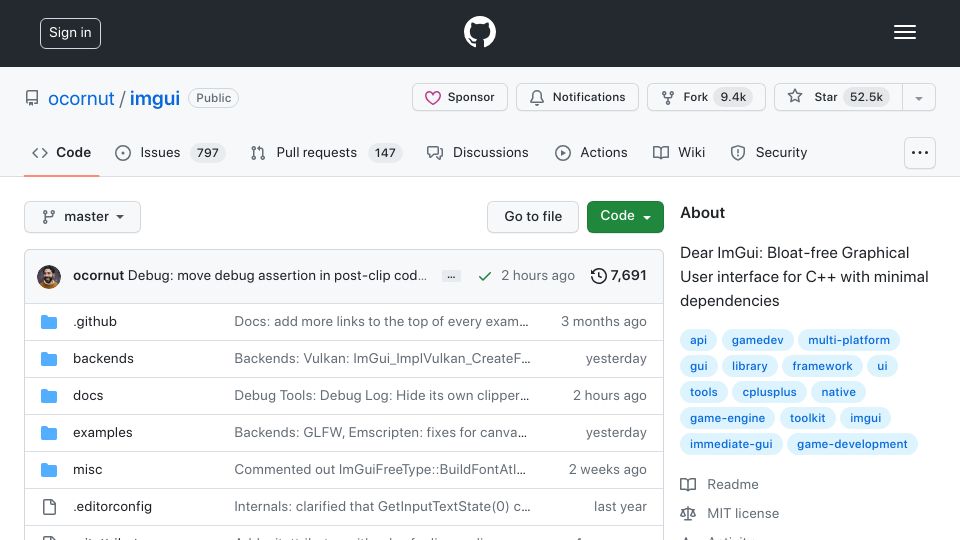Open the backends folder name

click(x=103, y=358)
